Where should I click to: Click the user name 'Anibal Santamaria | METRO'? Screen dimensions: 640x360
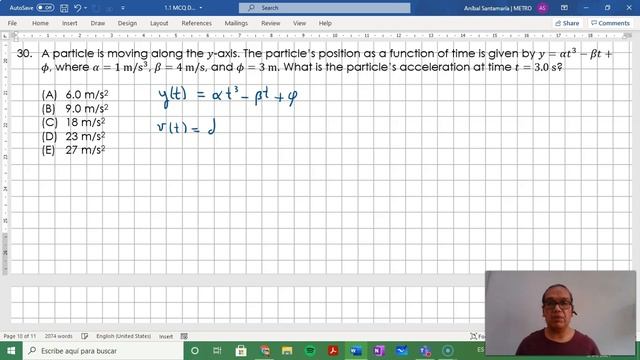pyautogui.click(x=498, y=8)
